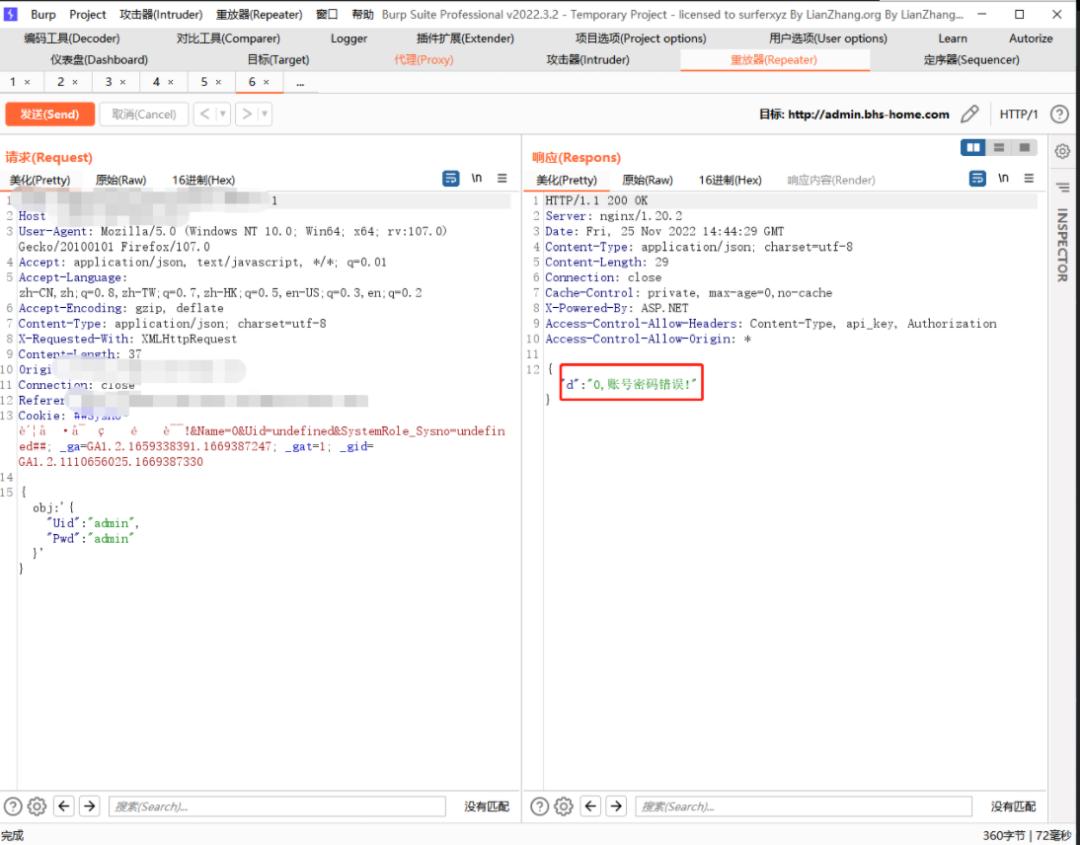This screenshot has width=1080, height=845.
Task: Open the Burp menu
Action: (43, 14)
